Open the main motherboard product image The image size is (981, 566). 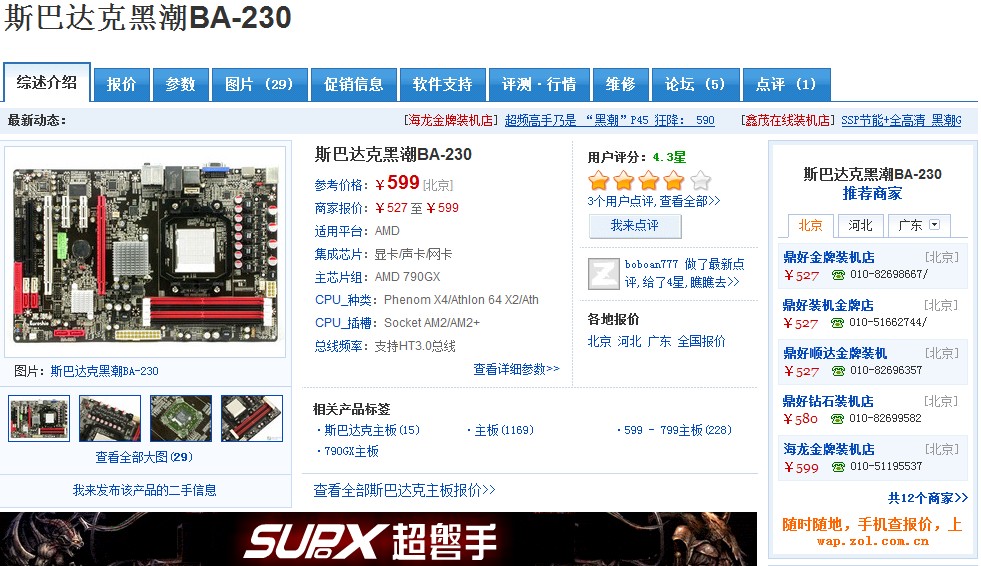(145, 252)
